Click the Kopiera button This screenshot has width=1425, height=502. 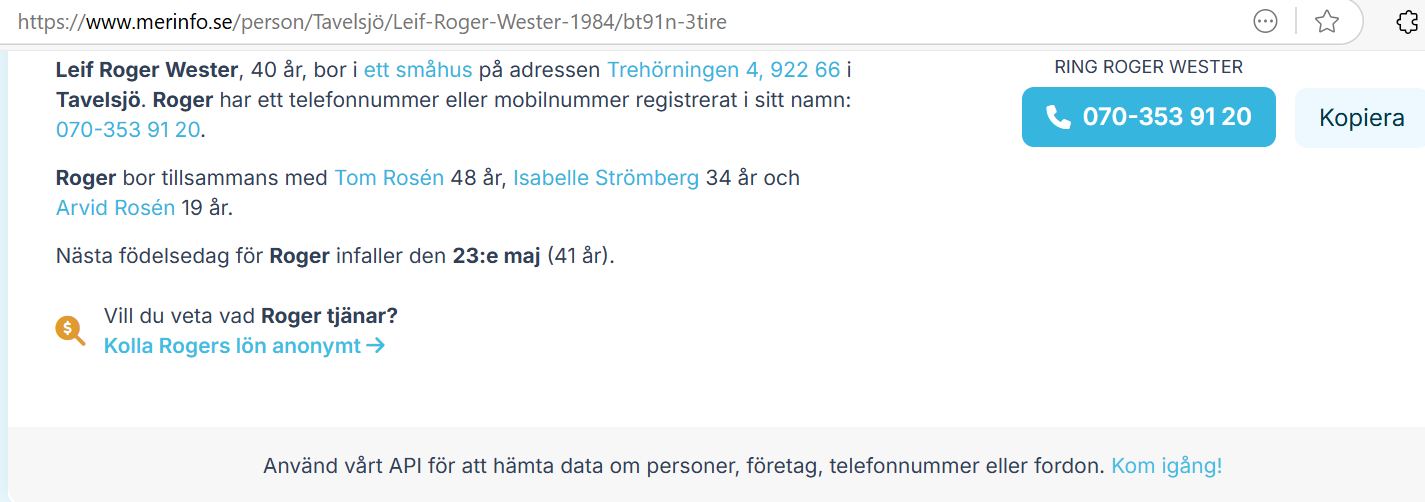click(1361, 117)
